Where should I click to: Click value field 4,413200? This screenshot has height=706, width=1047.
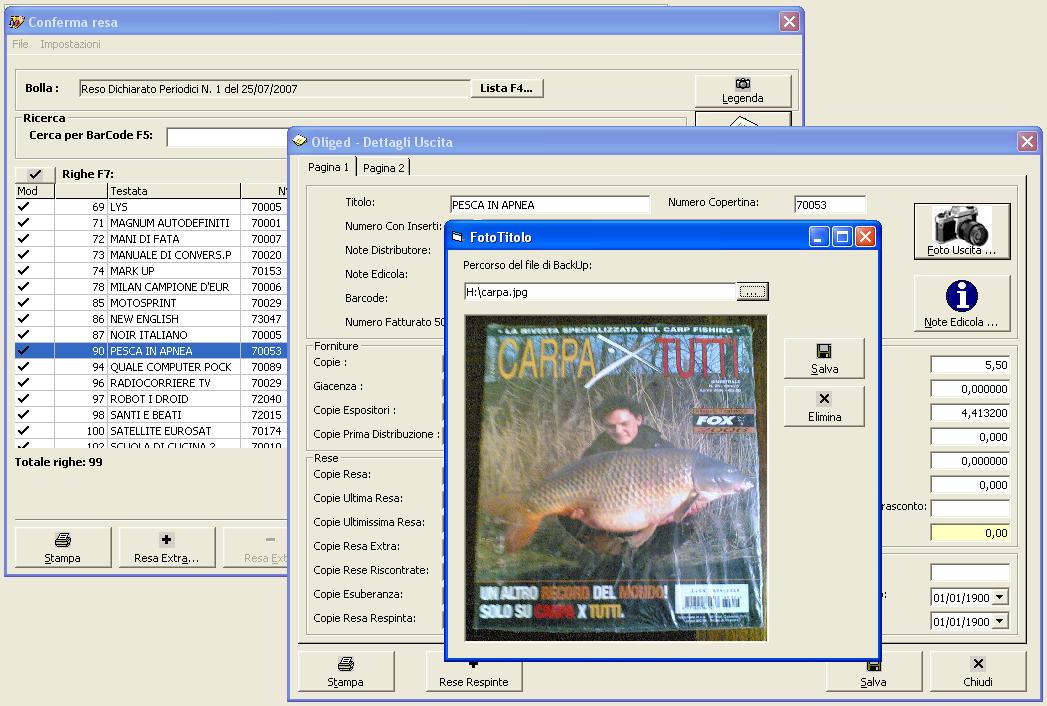pos(970,413)
